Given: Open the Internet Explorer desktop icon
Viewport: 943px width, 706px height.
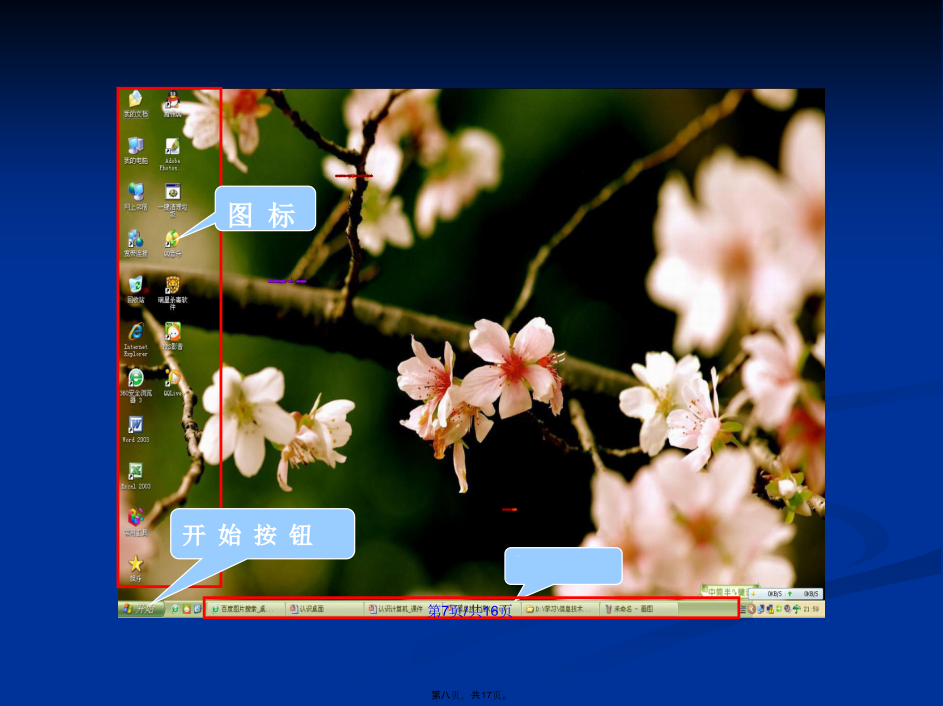Looking at the screenshot, I should tap(135, 340).
